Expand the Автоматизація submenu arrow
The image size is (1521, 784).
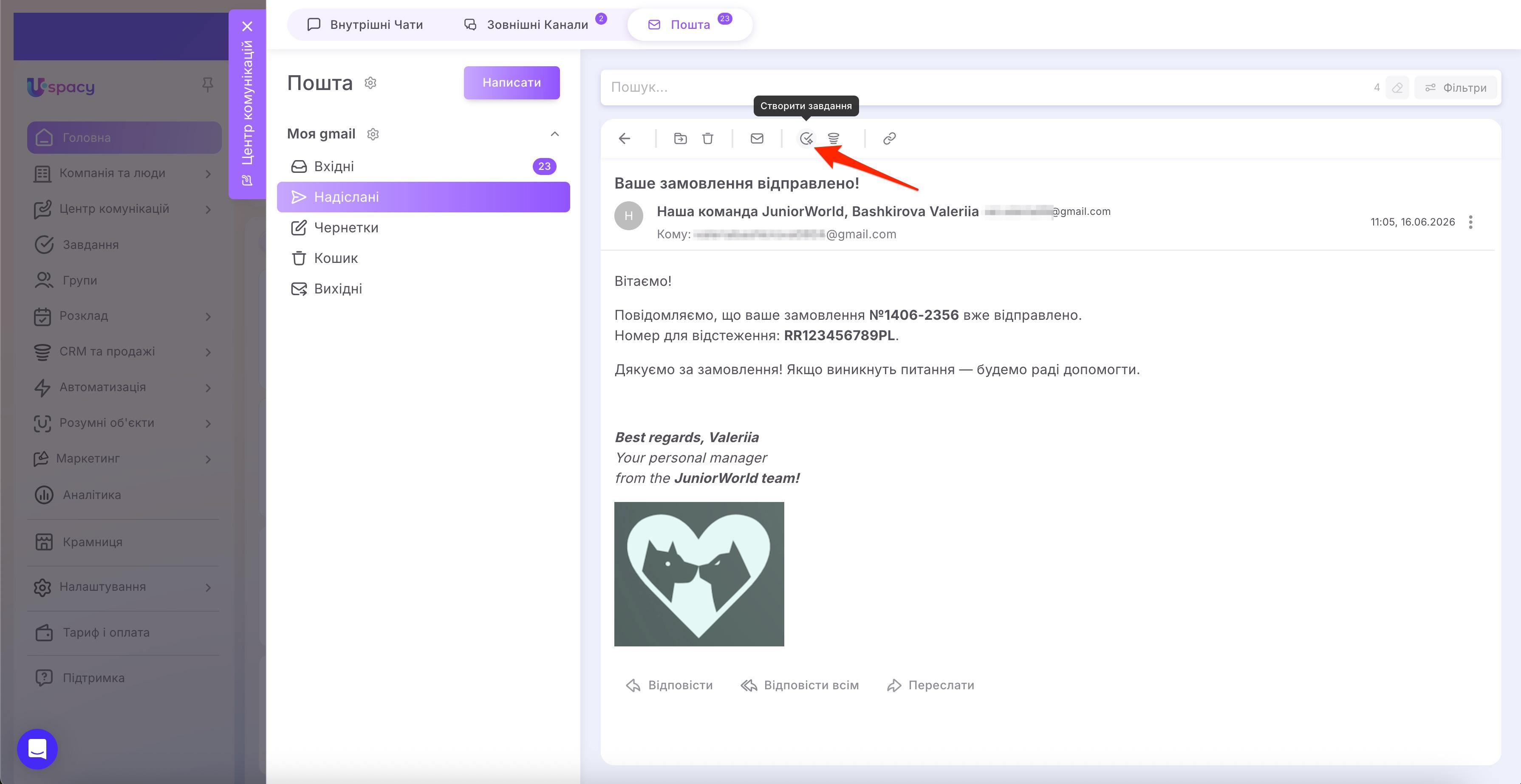208,388
